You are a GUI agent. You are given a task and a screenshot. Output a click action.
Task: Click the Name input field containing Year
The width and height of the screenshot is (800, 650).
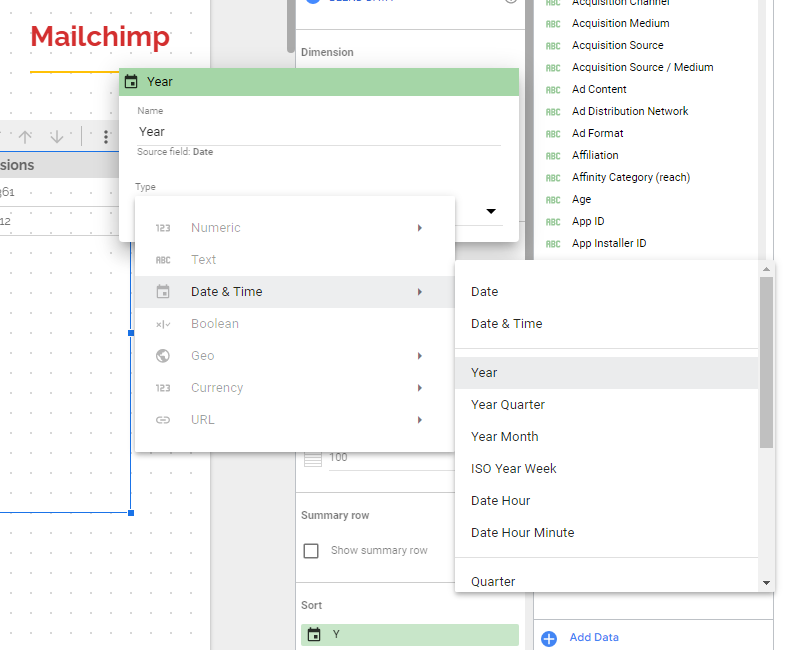pos(318,131)
